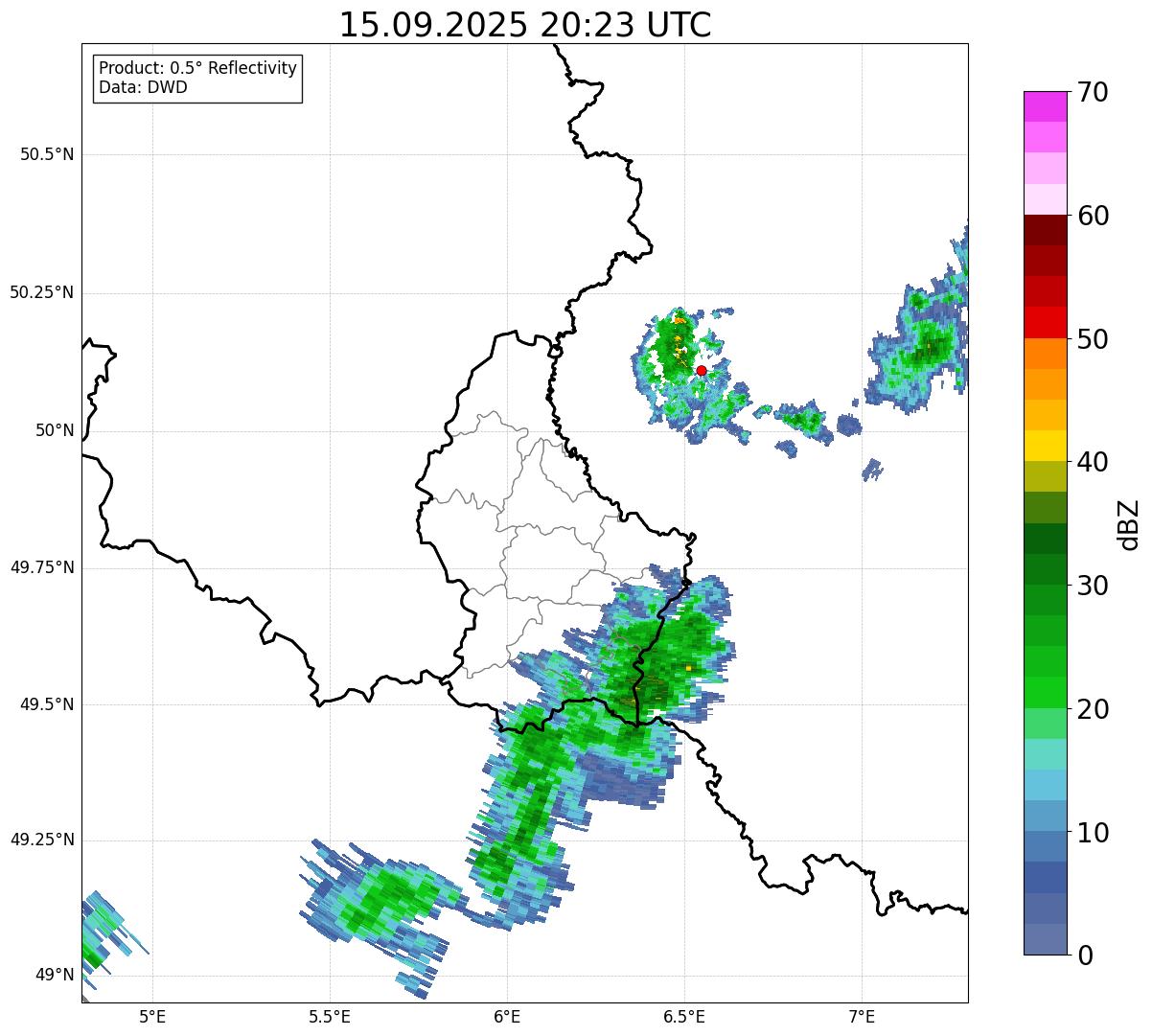Click the 5°E longitude label
This screenshot has width=1152, height=1036.
[153, 1018]
